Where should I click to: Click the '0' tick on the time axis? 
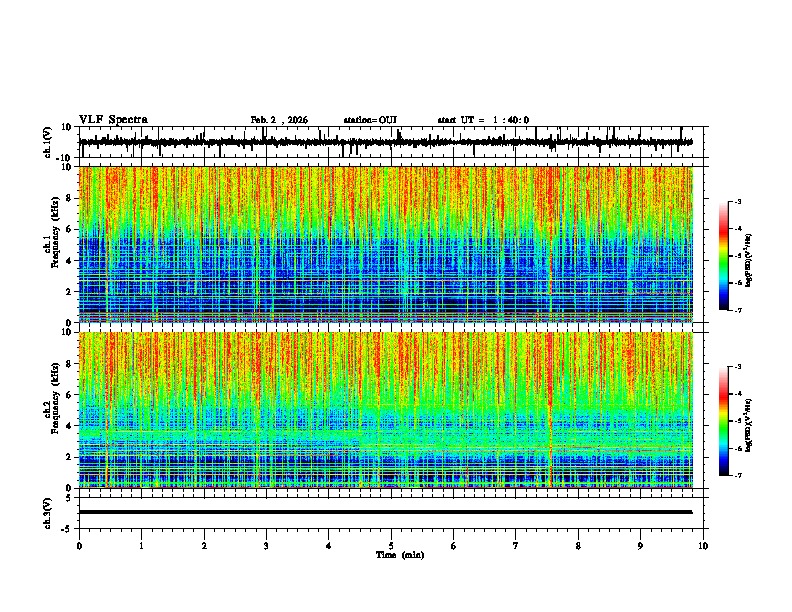[x=79, y=546]
